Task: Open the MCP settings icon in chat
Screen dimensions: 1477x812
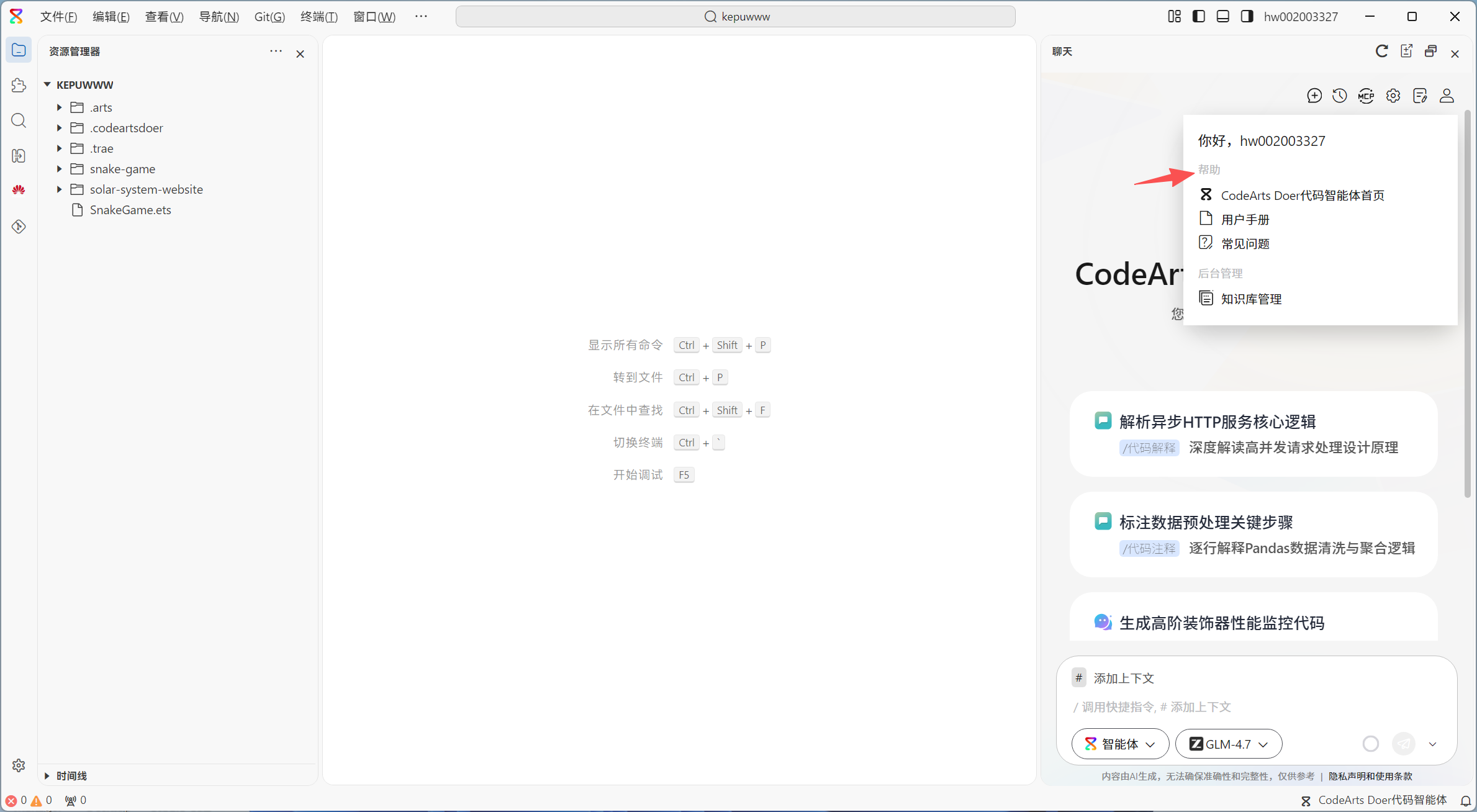Action: click(1366, 96)
